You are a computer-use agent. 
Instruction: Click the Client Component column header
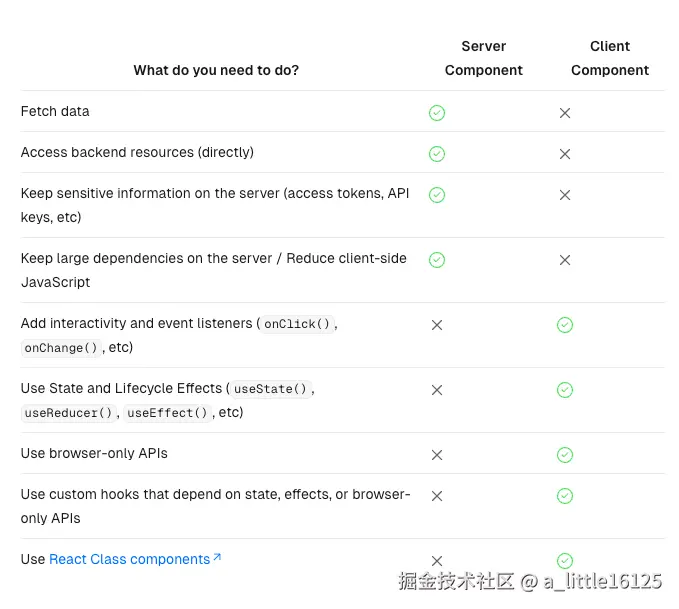click(x=610, y=58)
